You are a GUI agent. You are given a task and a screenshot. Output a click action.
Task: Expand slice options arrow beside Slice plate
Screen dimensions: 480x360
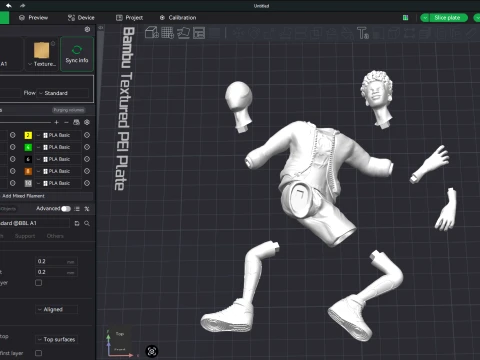[425, 18]
